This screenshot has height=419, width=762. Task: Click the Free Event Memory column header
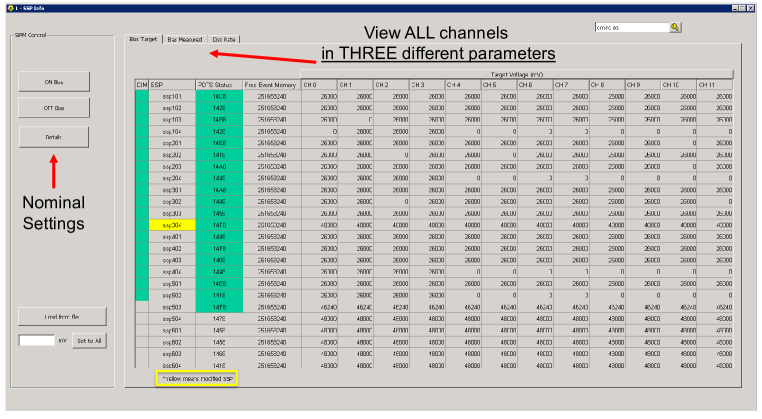tap(272, 85)
